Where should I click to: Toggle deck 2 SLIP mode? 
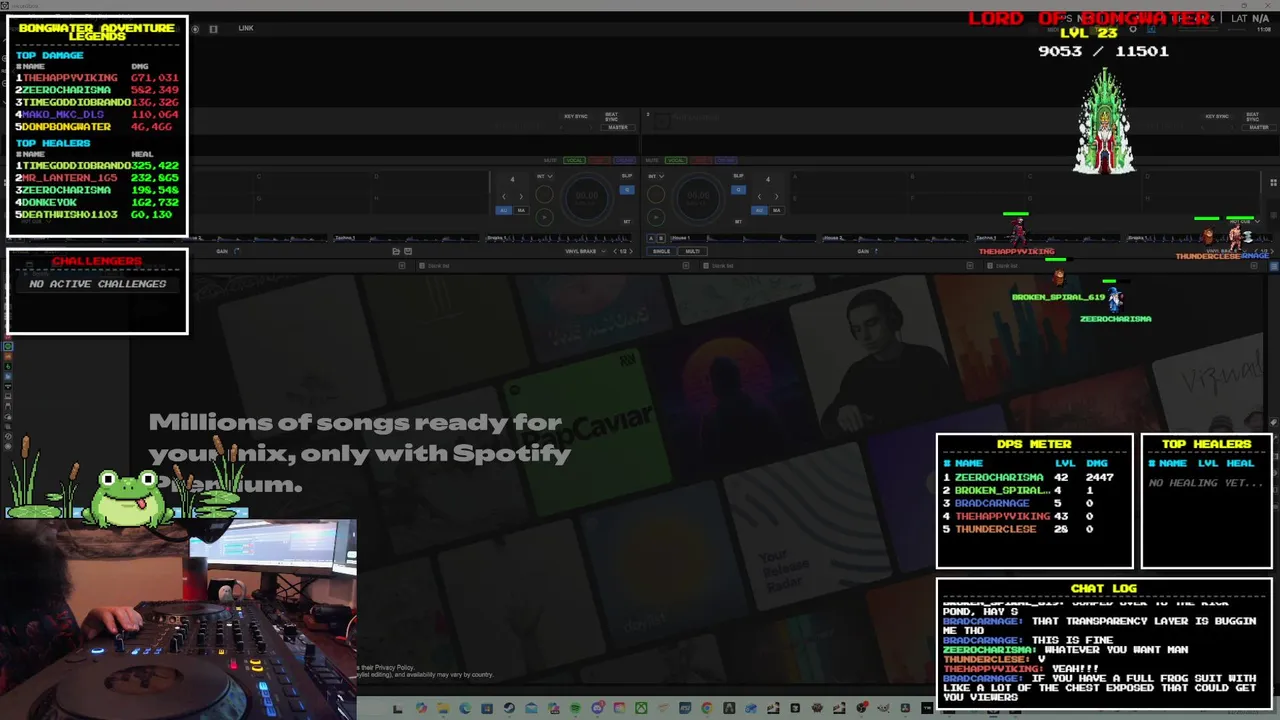tap(738, 176)
